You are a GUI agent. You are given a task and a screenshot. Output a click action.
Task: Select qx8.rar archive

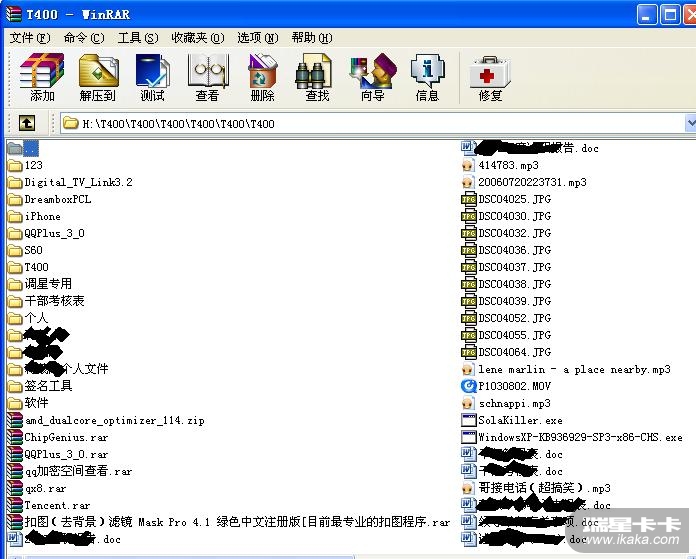(37, 488)
